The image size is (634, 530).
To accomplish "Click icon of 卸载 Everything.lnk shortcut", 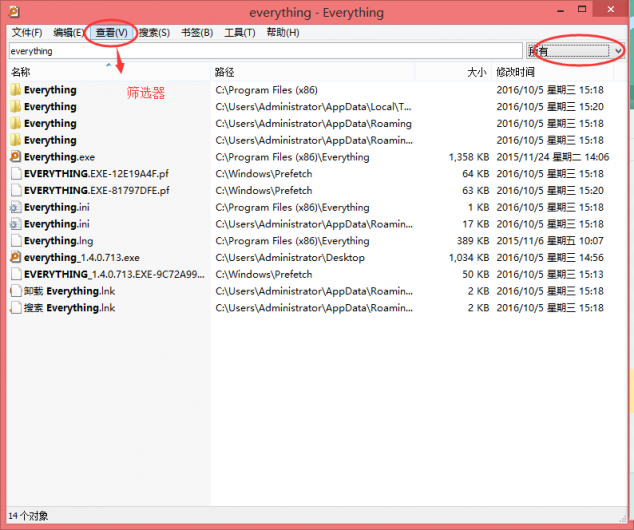I will pos(16,291).
